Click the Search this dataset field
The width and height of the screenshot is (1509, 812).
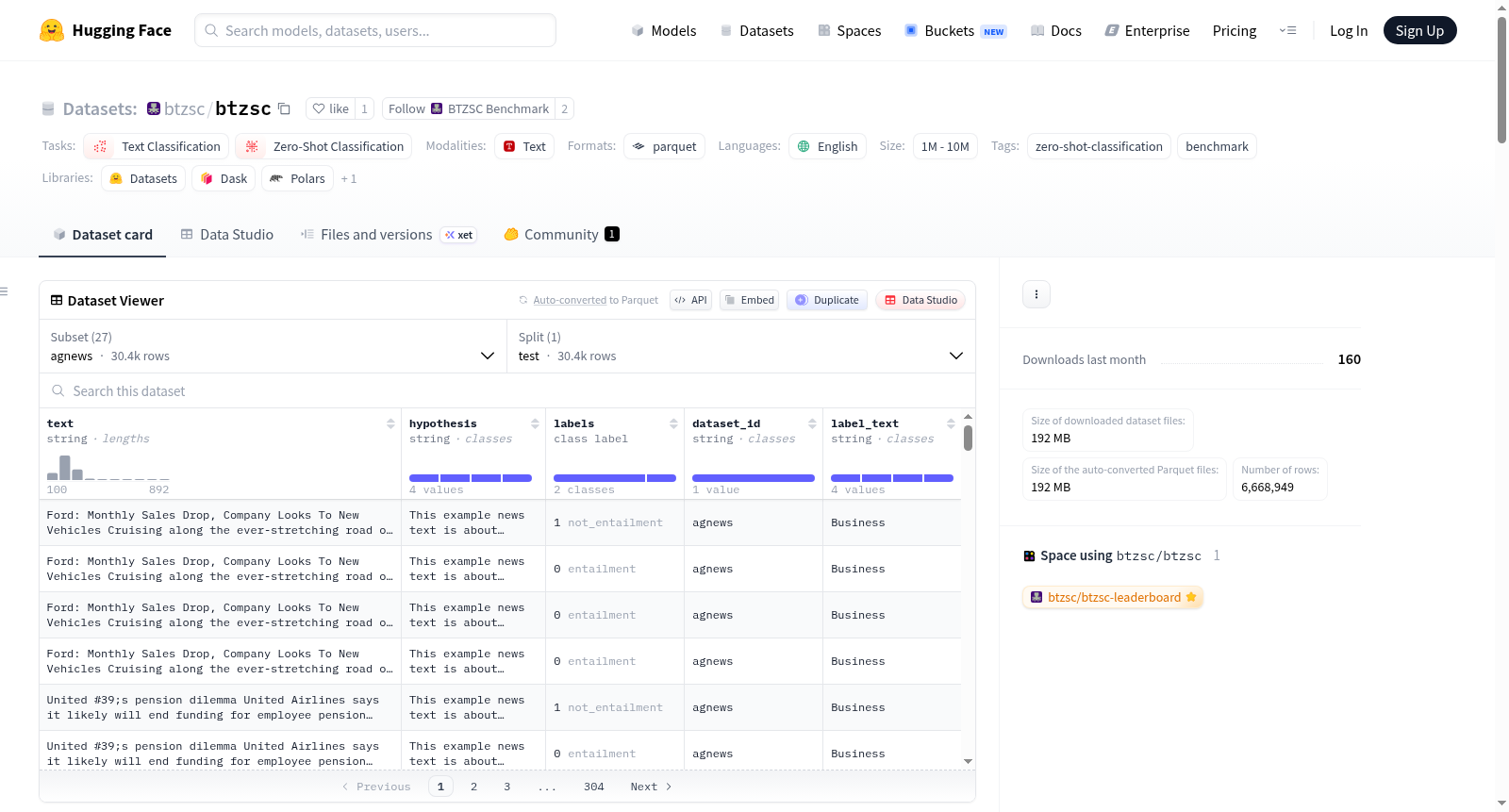coord(507,390)
